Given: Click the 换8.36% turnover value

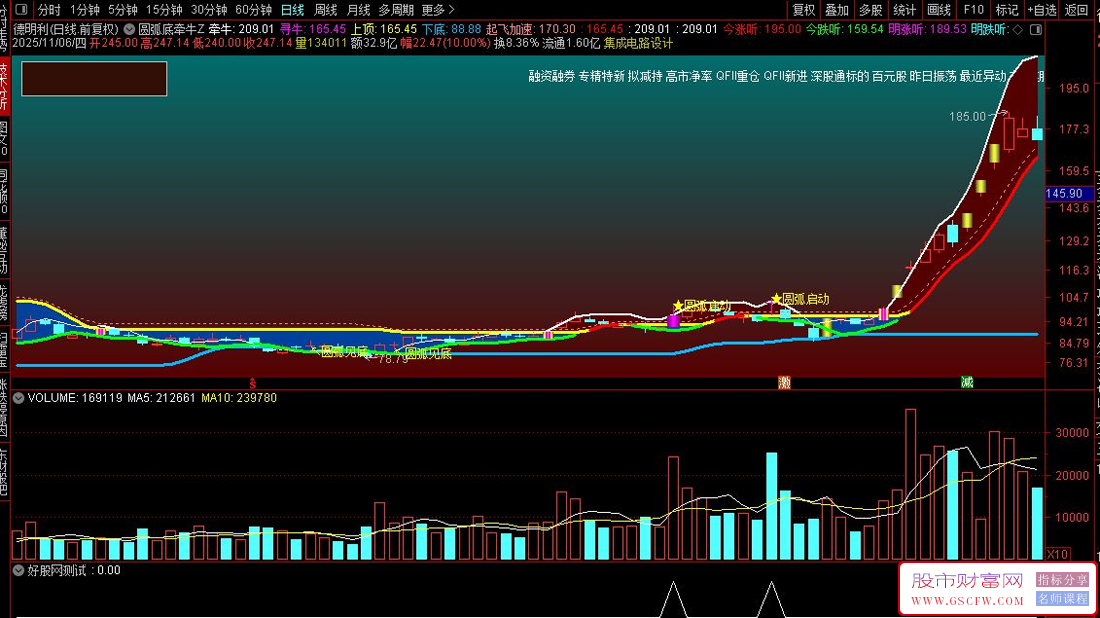Looking at the screenshot, I should (516, 43).
